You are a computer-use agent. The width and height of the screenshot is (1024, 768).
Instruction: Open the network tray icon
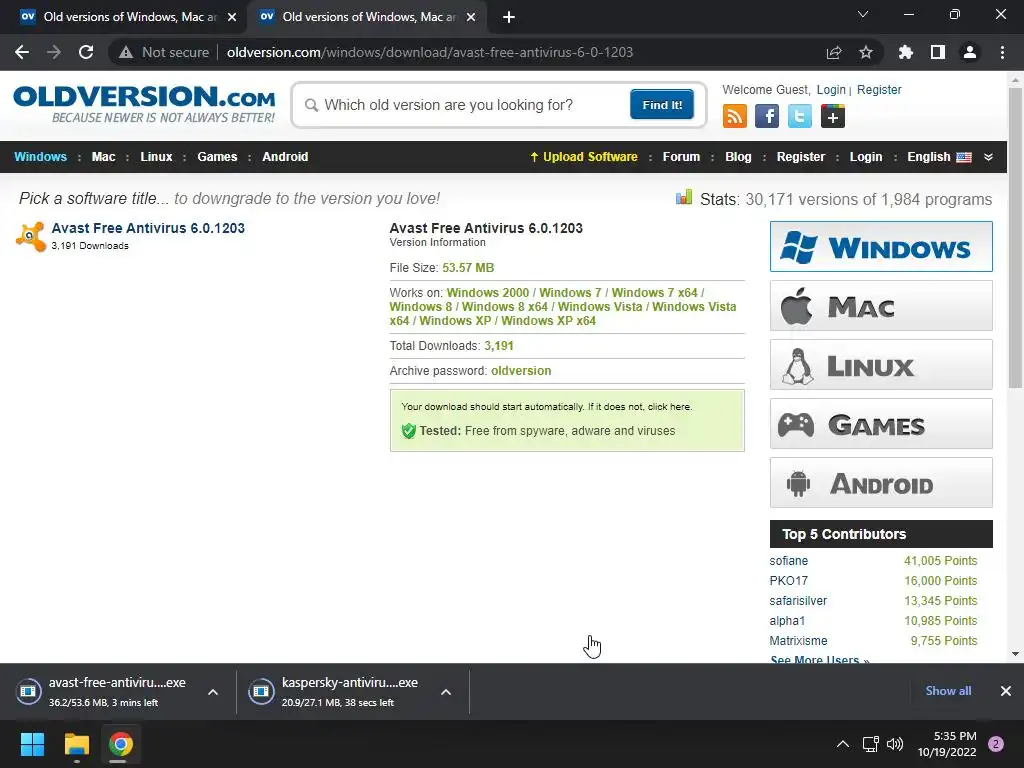871,744
